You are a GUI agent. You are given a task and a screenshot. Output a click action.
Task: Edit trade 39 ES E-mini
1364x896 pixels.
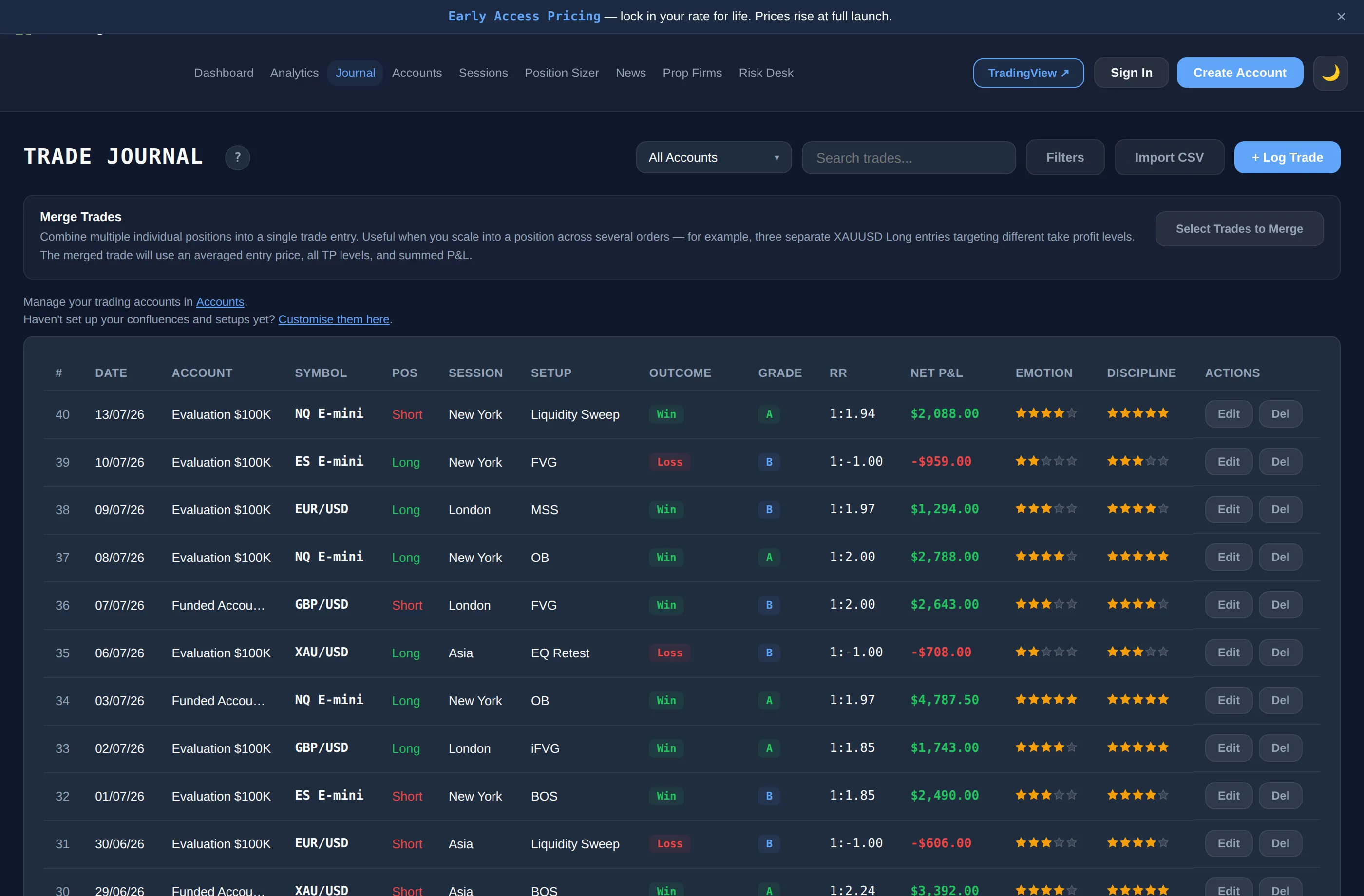click(1228, 462)
